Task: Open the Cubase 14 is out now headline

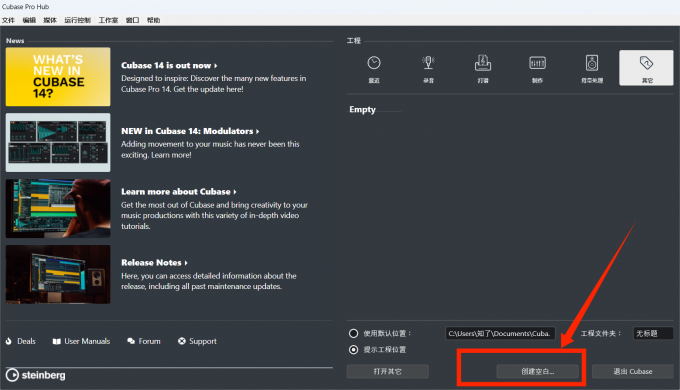Action: (x=169, y=66)
